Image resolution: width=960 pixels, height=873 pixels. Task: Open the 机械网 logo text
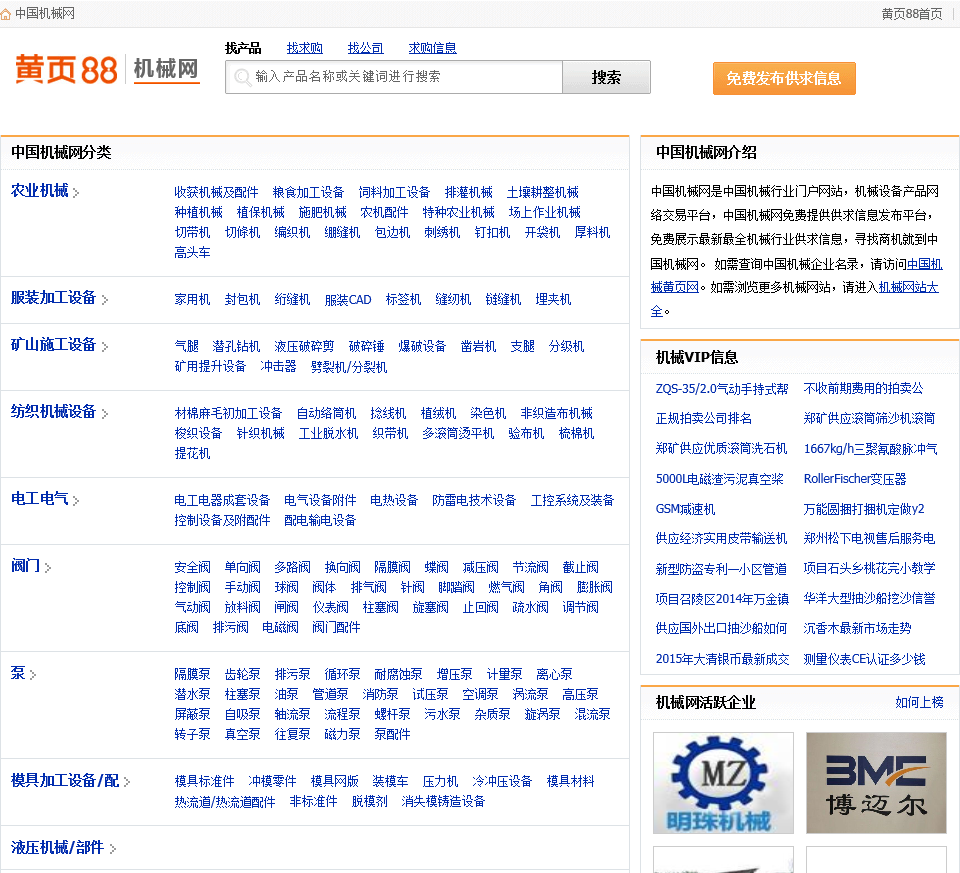(167, 69)
